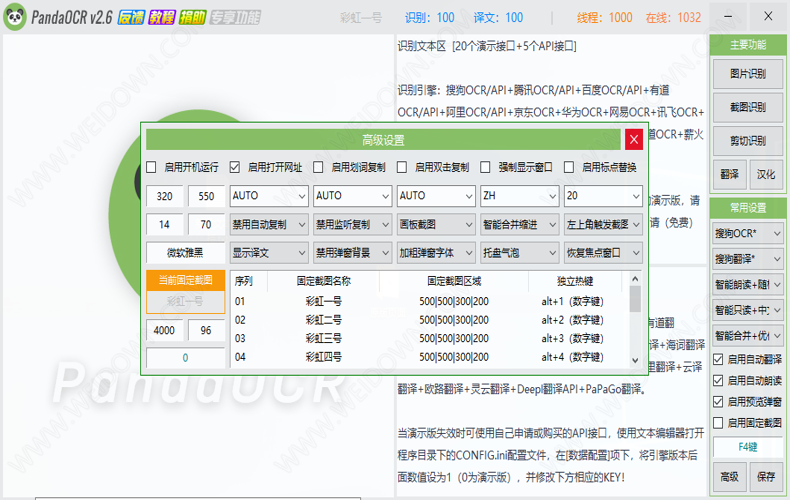Screen dimensions: 790x500
Task: Expand 智能合并缩进 dropdown
Action: [x=519, y=224]
